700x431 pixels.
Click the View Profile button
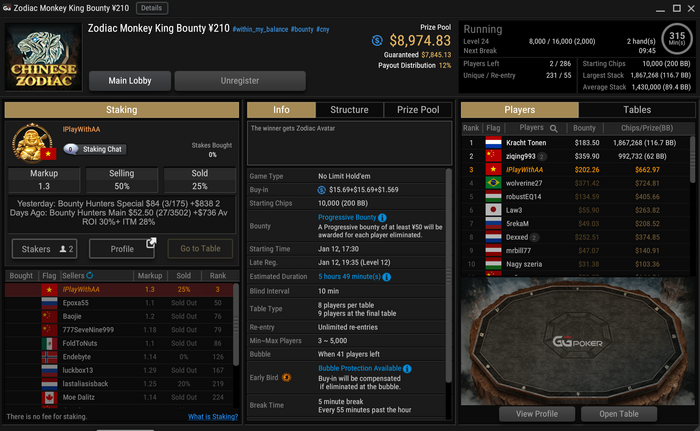pos(537,414)
